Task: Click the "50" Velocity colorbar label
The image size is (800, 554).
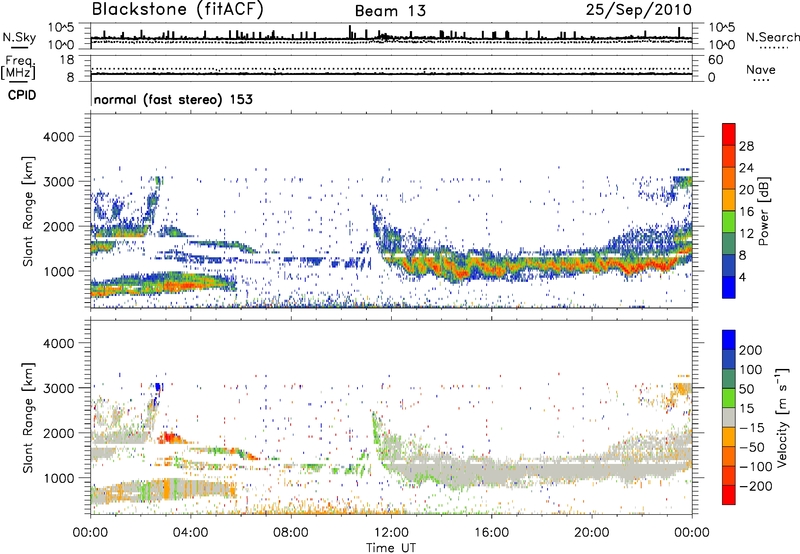Action: pos(746,389)
